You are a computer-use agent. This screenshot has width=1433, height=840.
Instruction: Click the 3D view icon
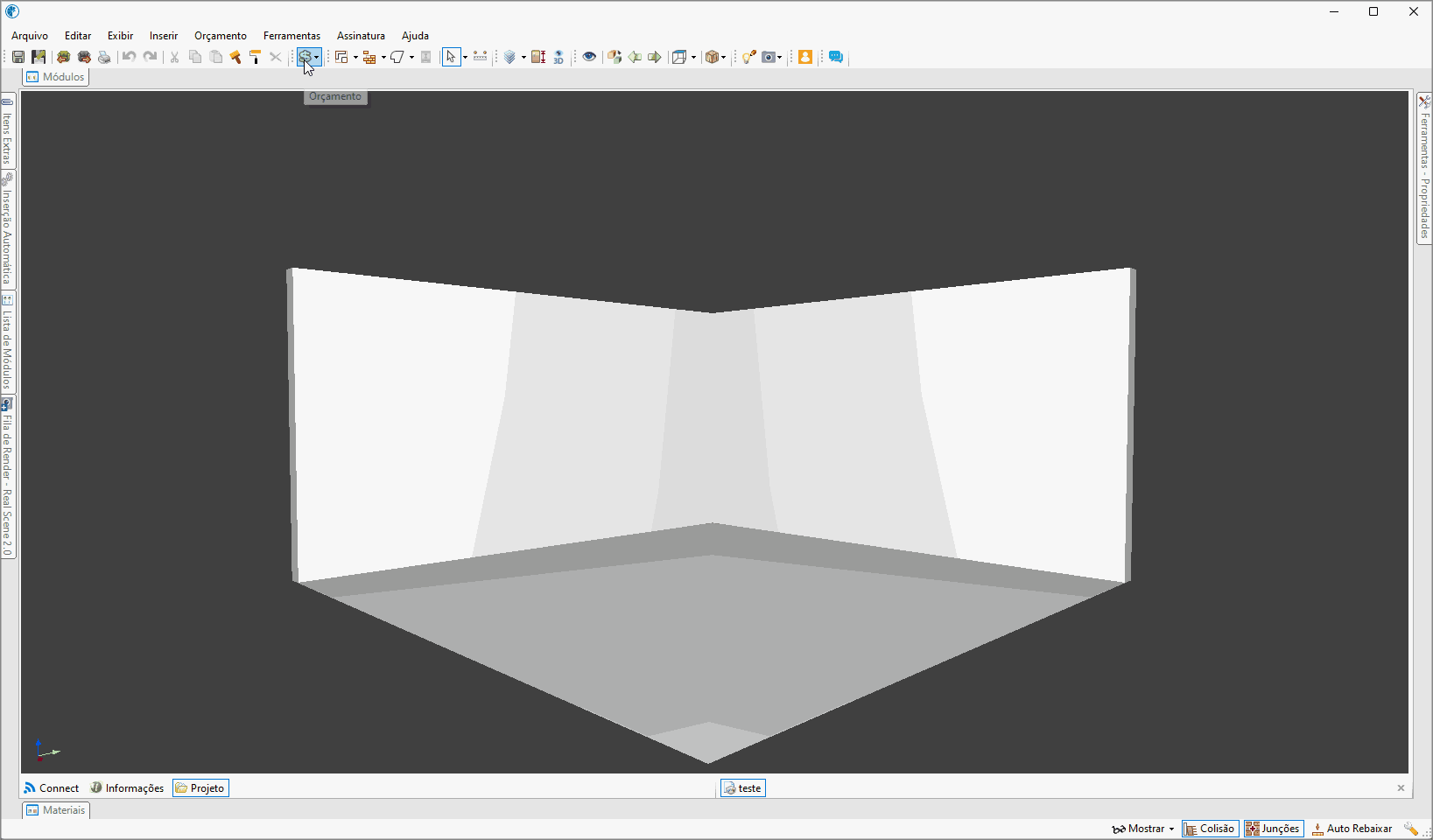click(x=558, y=57)
